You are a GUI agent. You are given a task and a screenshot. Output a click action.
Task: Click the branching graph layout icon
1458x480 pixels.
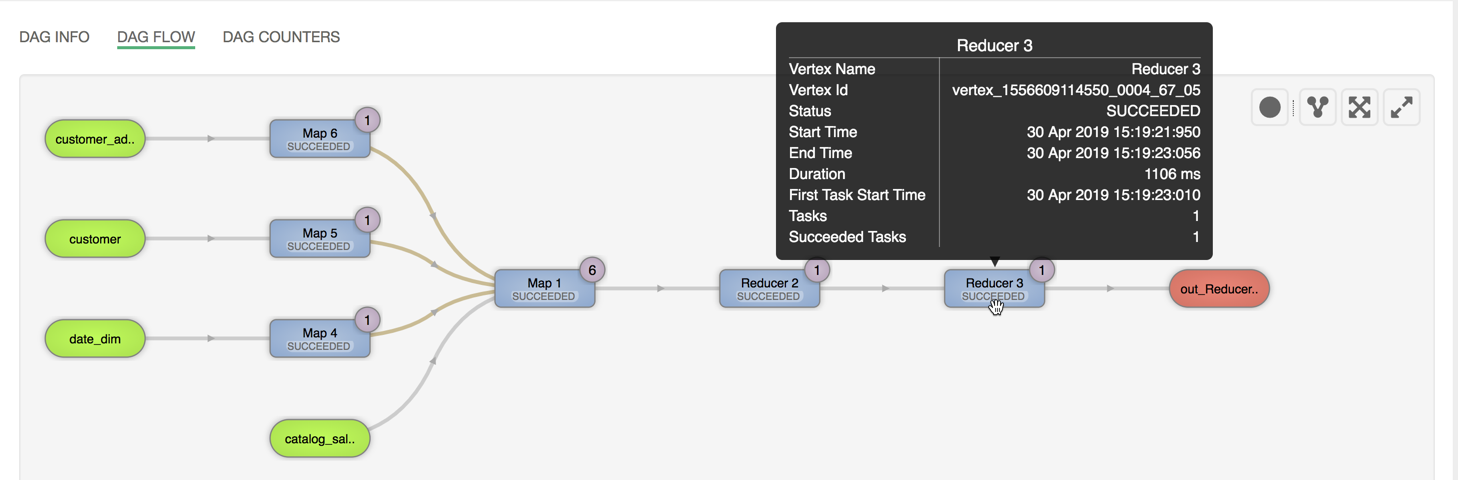[1318, 108]
